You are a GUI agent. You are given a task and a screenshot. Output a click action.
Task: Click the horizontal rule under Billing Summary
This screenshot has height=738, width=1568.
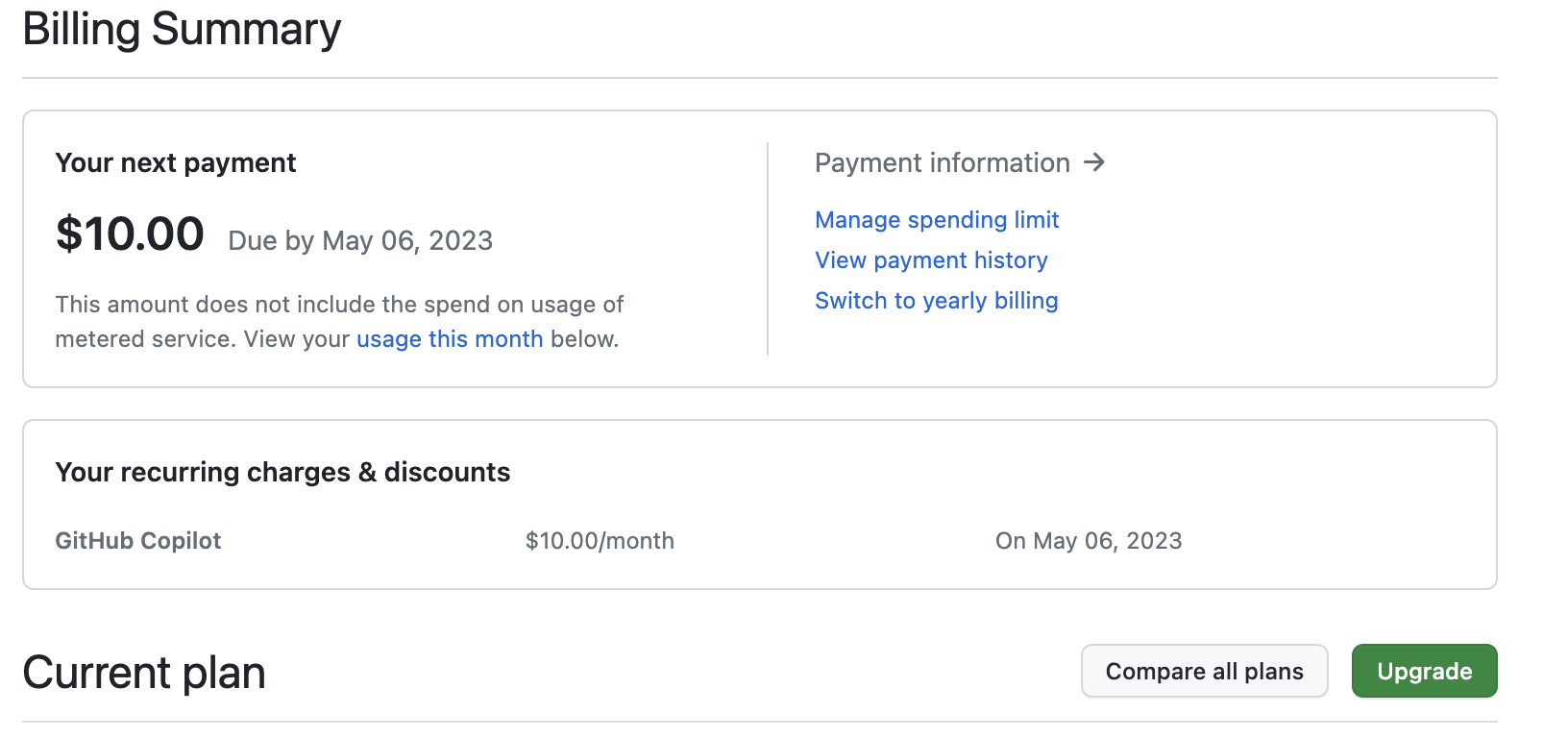(759, 78)
